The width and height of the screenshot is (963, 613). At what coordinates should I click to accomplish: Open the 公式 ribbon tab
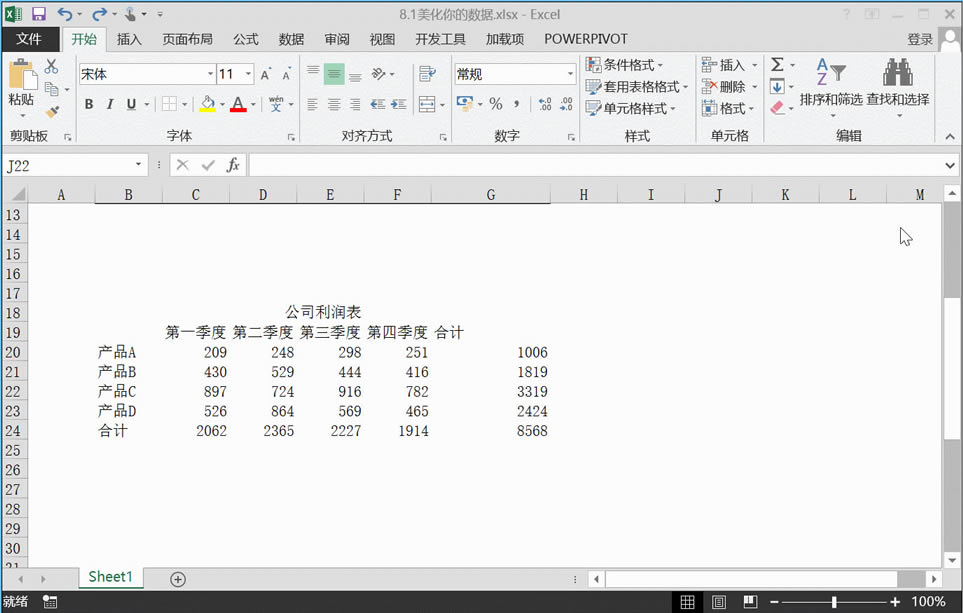[246, 39]
